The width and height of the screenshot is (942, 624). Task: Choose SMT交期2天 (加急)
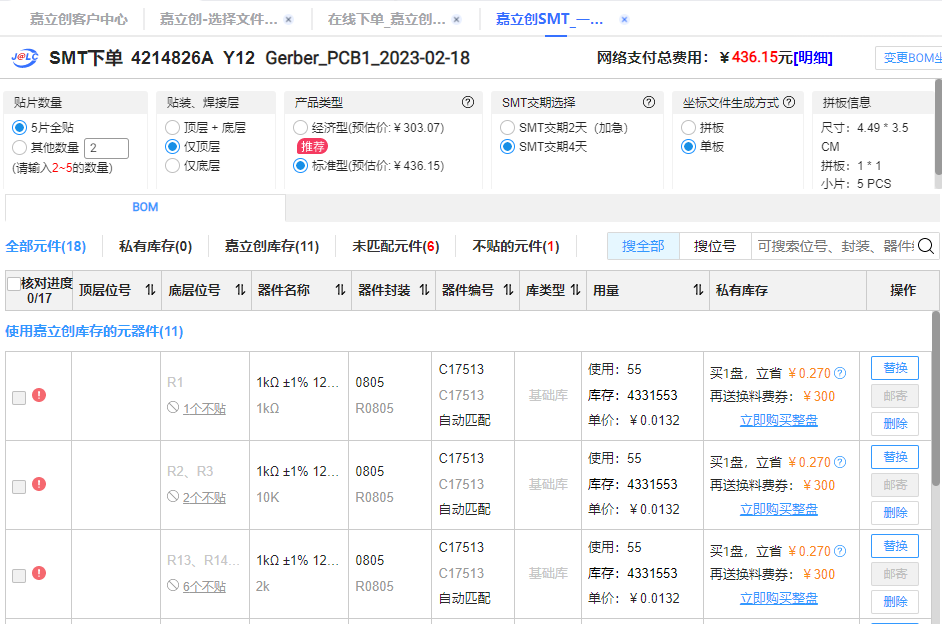click(508, 127)
